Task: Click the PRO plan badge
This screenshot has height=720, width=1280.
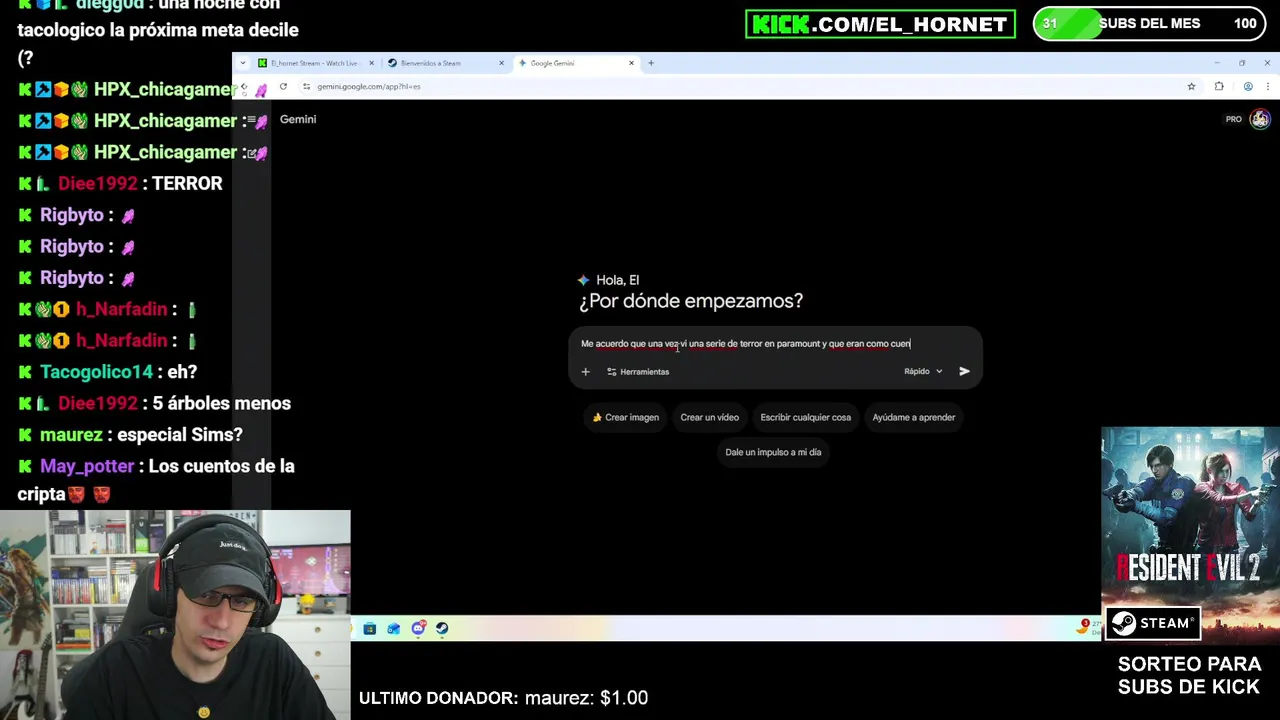Action: pos(1233,120)
